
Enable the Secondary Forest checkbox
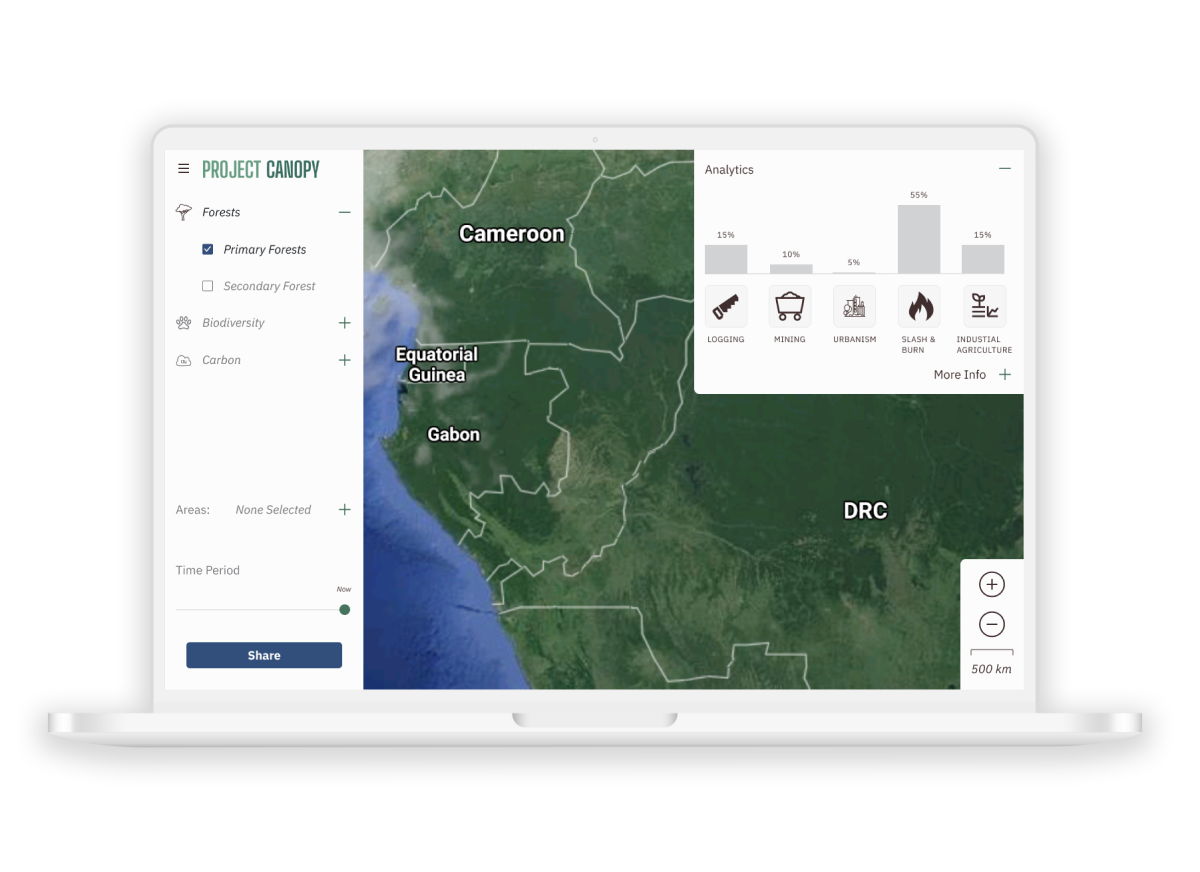coord(208,286)
